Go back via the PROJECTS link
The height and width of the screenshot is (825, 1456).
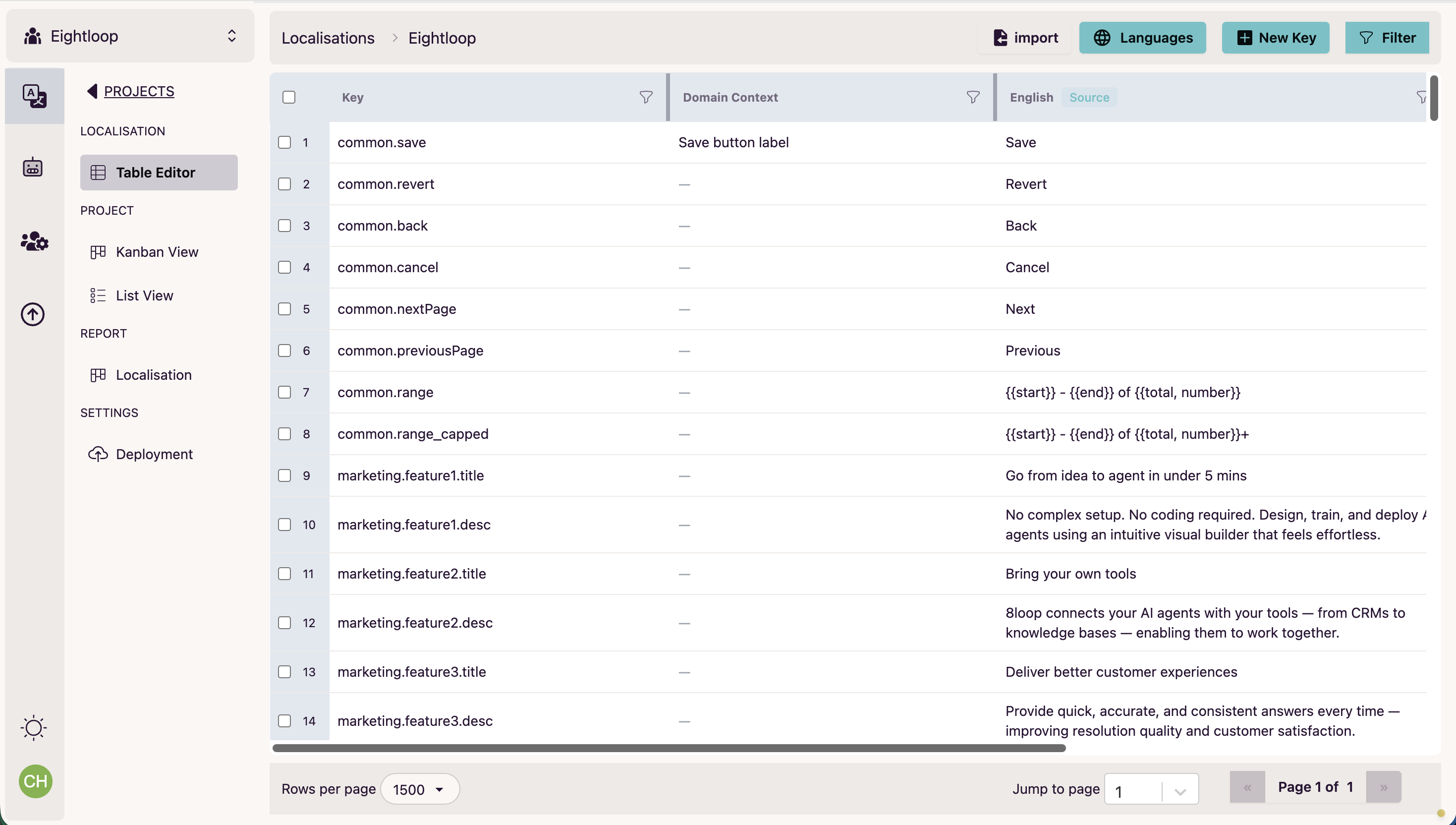point(139,91)
